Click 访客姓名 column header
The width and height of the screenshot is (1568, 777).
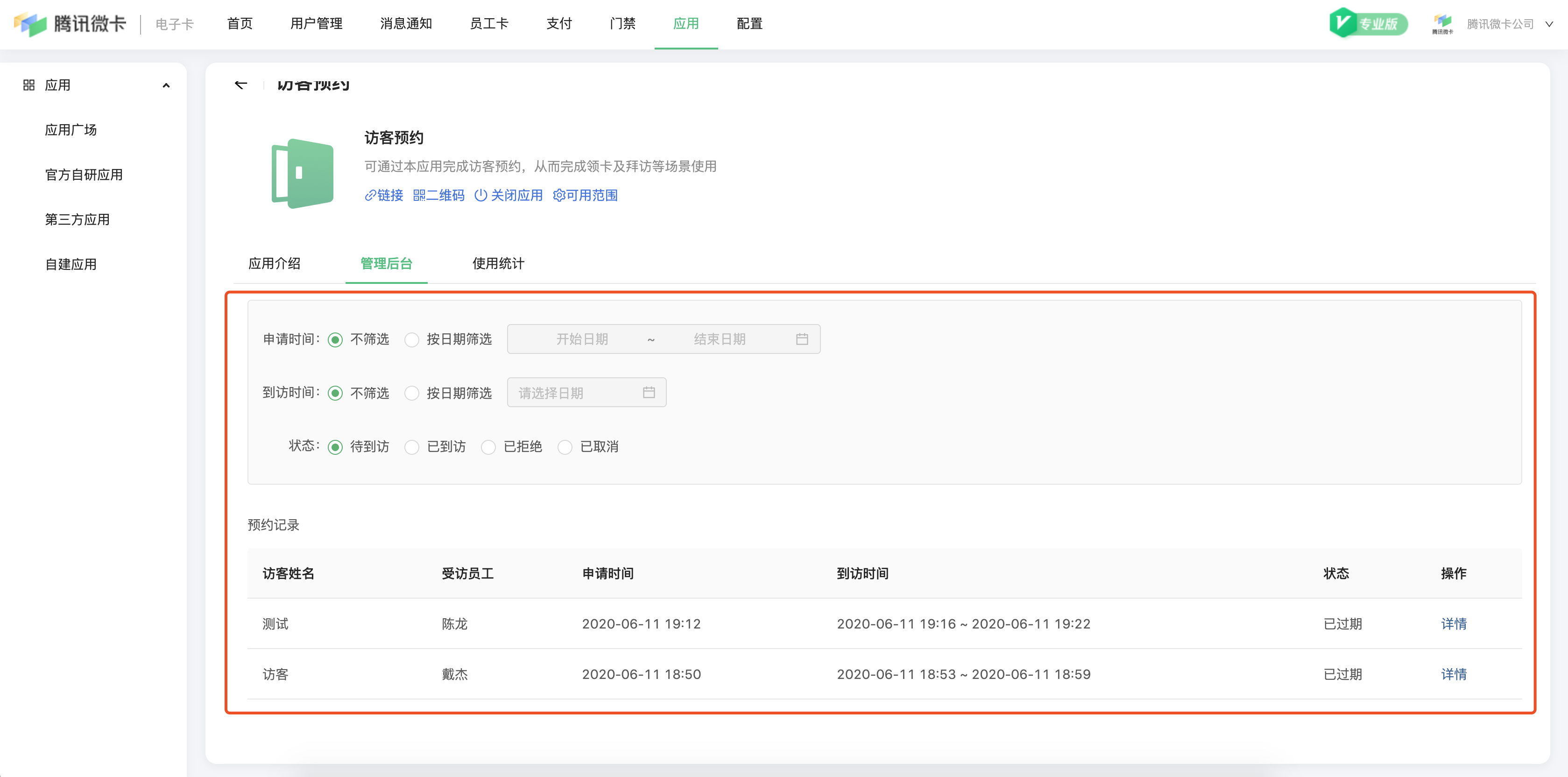coord(289,573)
